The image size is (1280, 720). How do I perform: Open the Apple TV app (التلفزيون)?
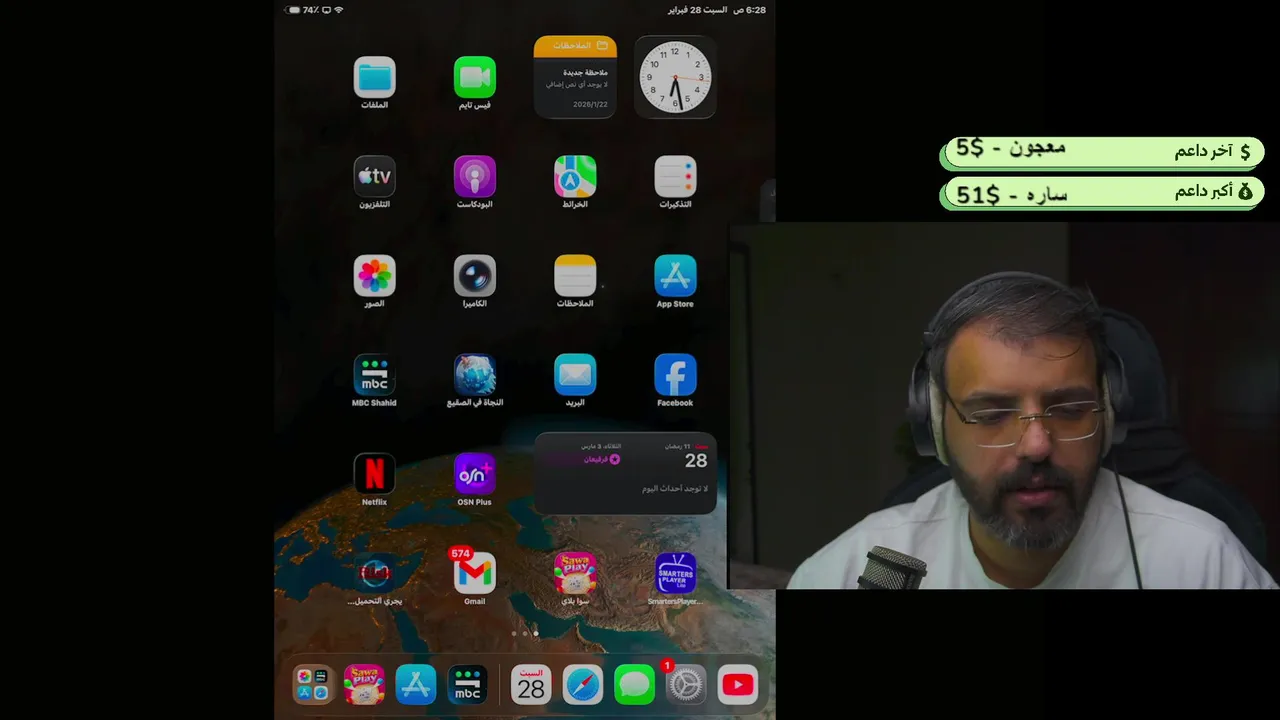tap(374, 176)
